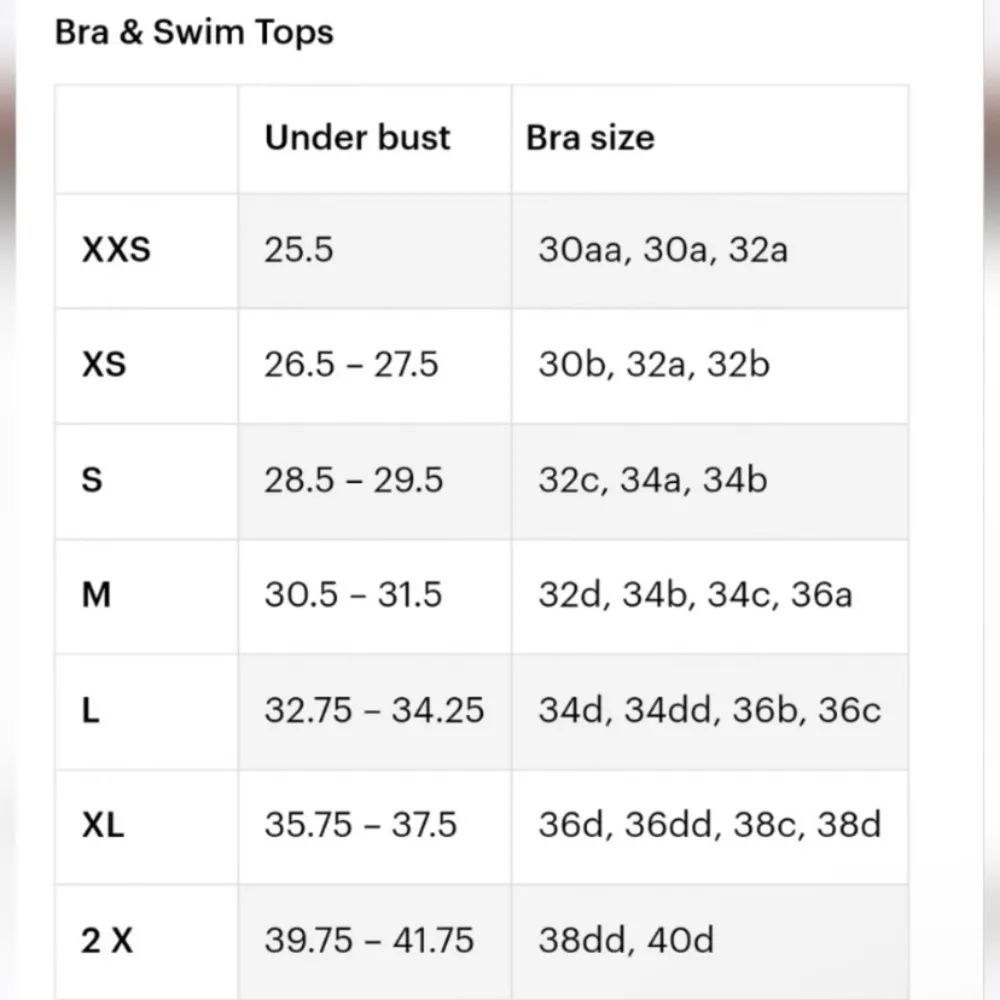Click the 32.75 – 34.25 measurement cell
Viewport: 1000px width, 1000px height.
(x=374, y=711)
